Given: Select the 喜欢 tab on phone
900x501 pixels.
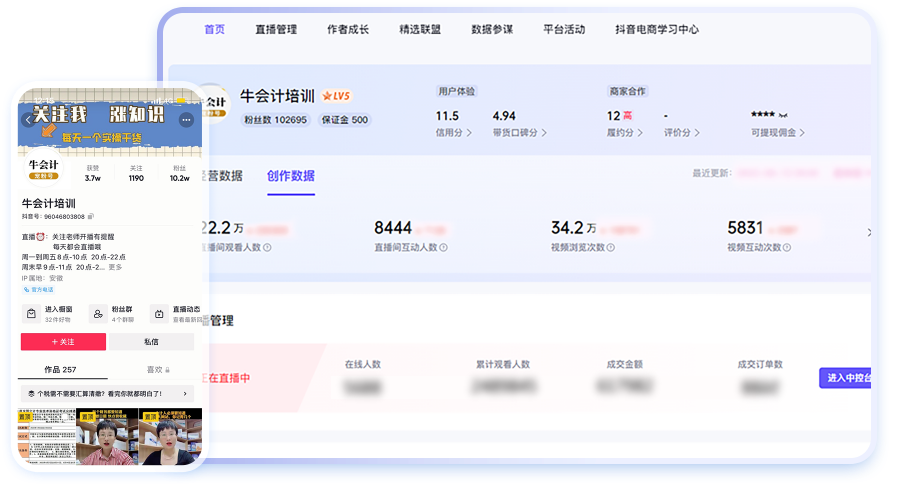Looking at the screenshot, I should coord(155,370).
